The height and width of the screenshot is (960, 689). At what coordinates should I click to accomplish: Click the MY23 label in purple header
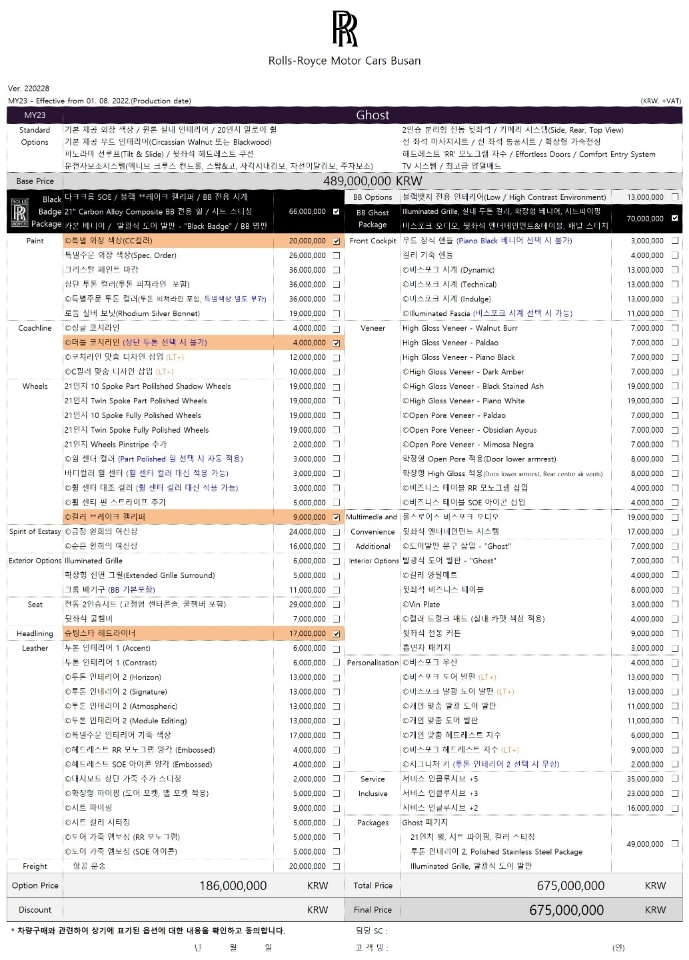click(34, 115)
